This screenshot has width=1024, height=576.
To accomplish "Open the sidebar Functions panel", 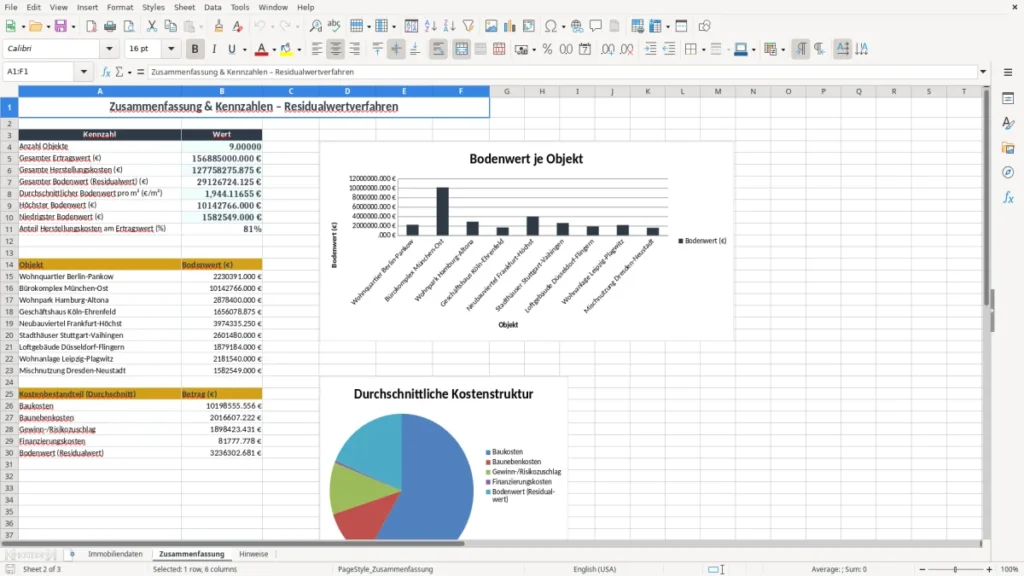I will coord(1008,197).
